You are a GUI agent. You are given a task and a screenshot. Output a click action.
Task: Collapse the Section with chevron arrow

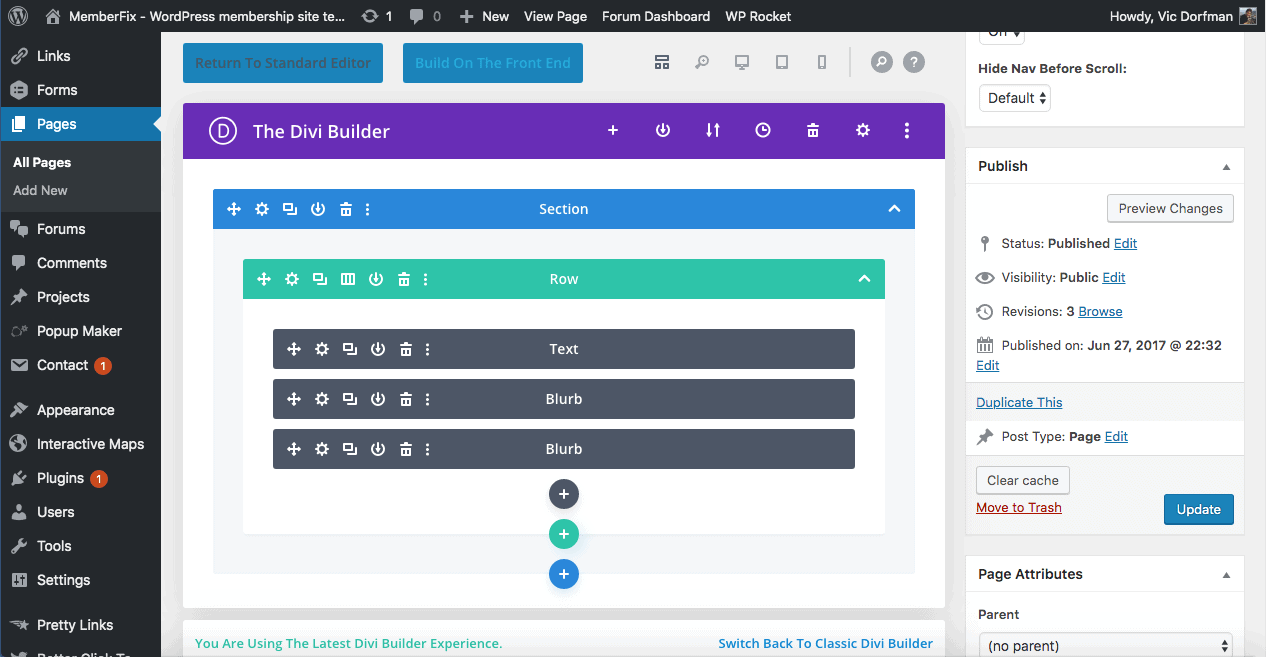894,209
